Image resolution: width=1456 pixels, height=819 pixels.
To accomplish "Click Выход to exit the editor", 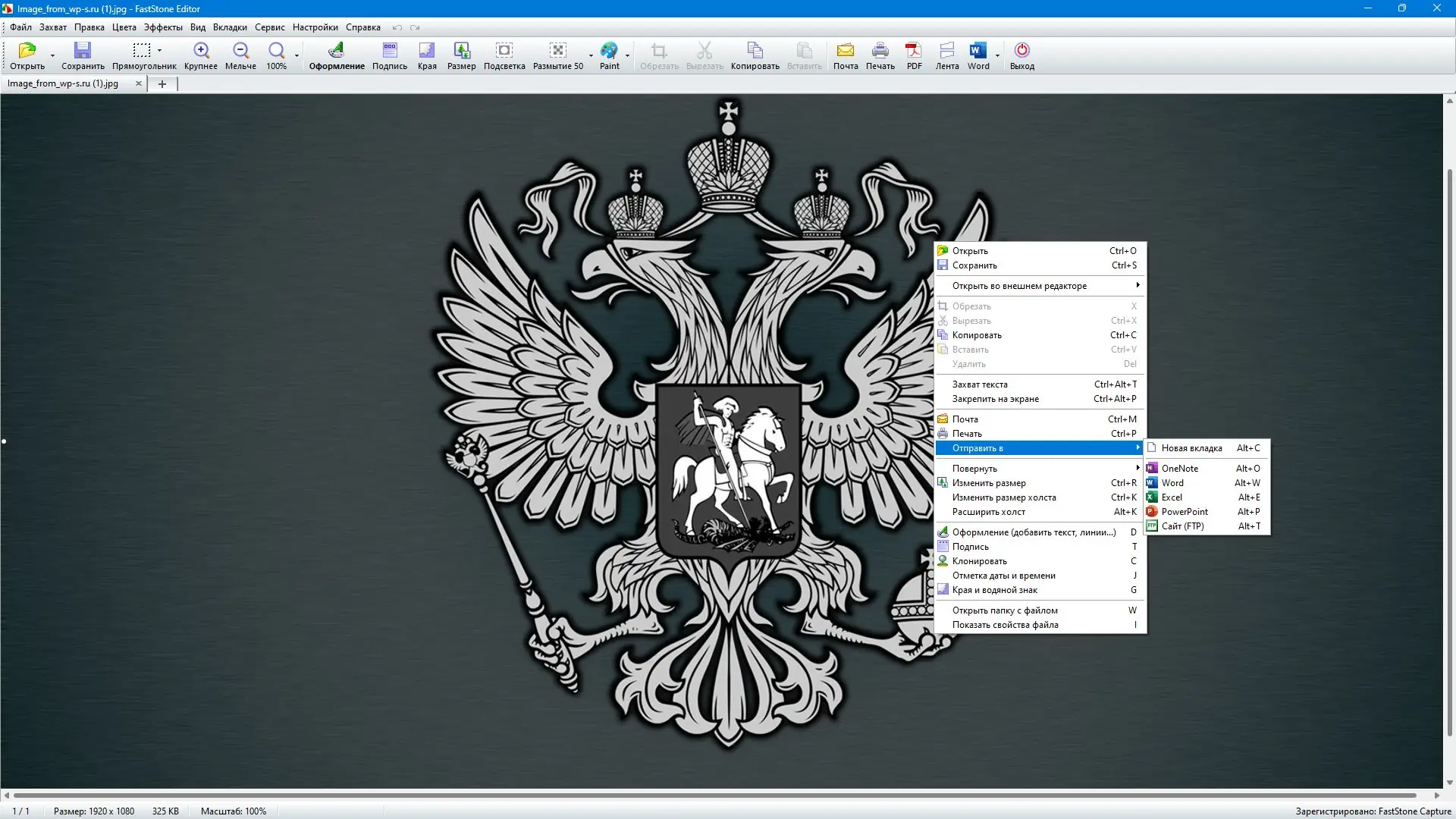I will pos(1022,53).
